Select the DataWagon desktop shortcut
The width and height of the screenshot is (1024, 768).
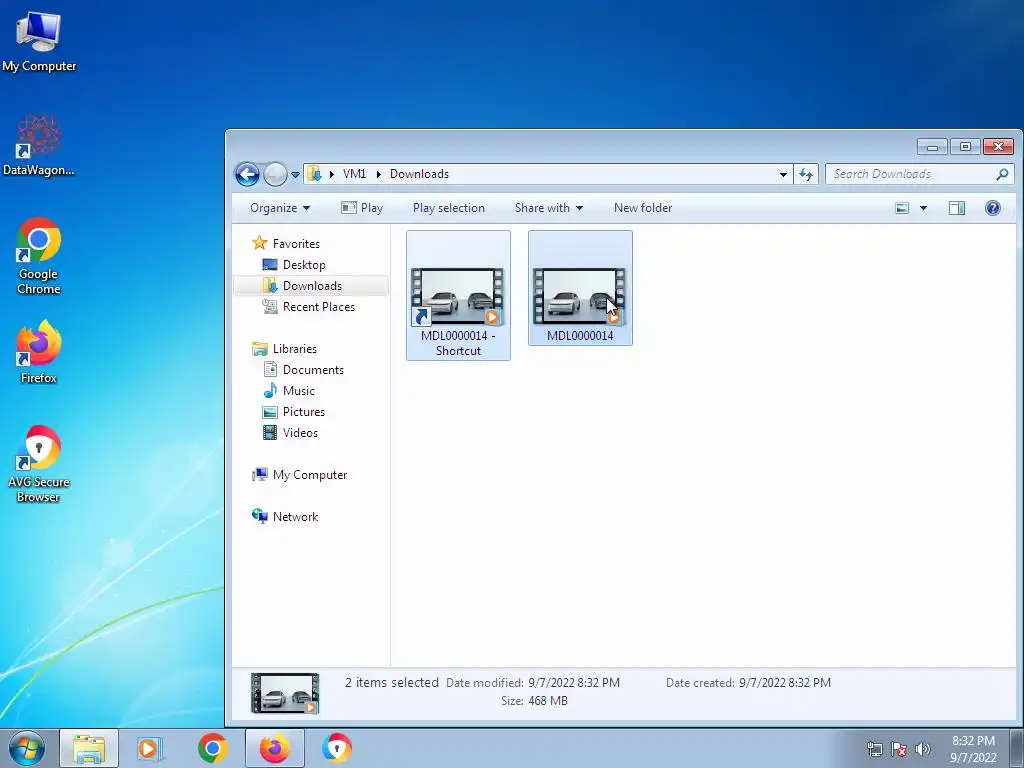coord(39,145)
